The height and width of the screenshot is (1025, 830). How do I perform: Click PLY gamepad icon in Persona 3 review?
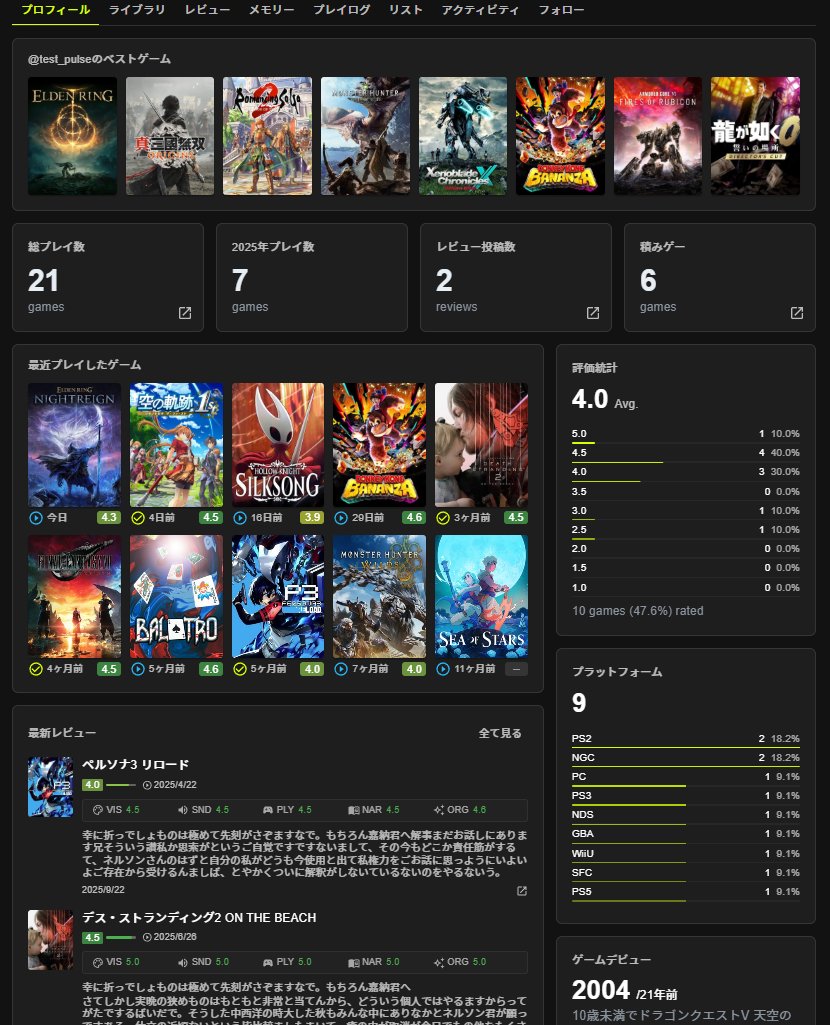(x=268, y=810)
